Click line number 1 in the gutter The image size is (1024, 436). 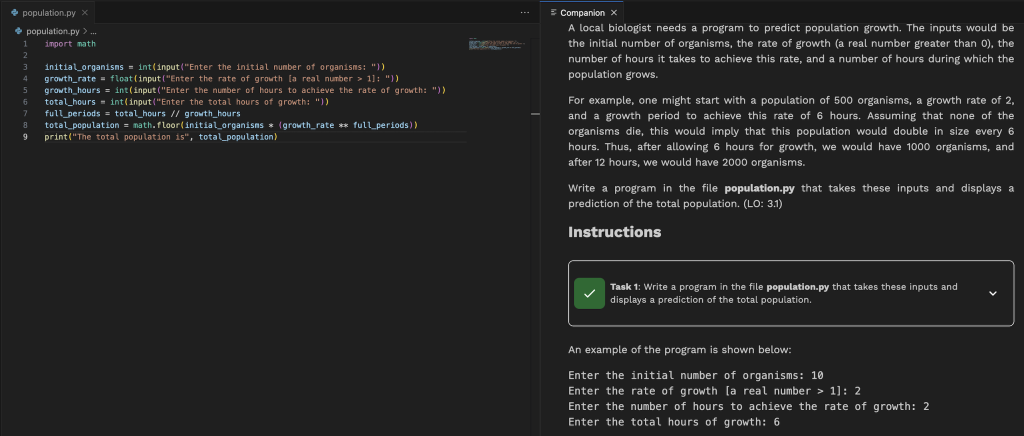25,44
